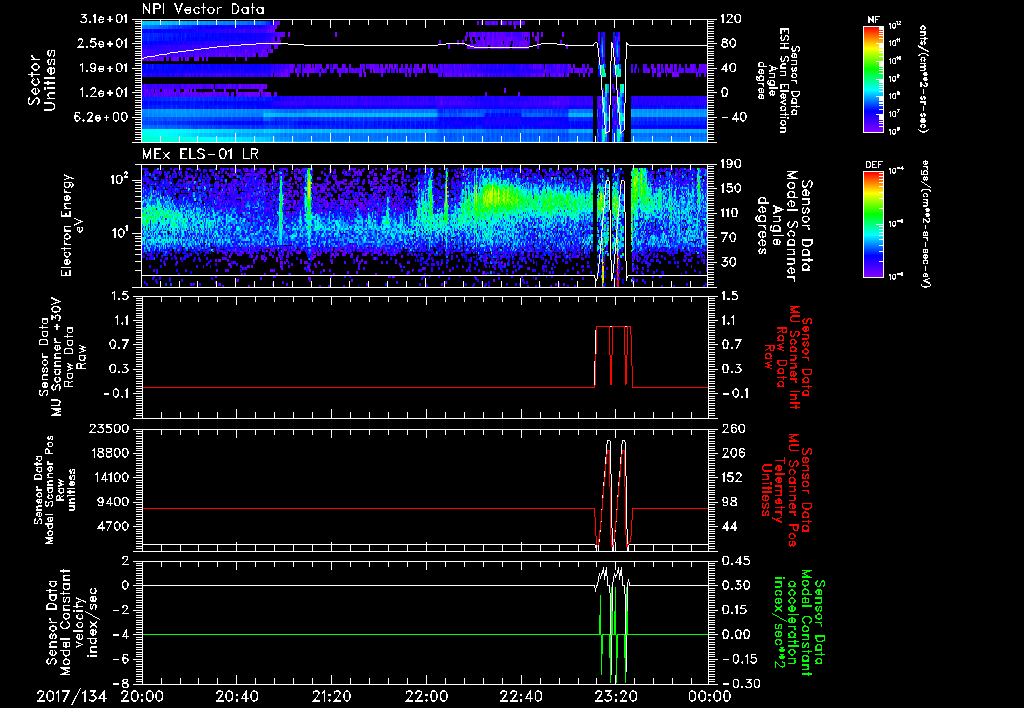Click the Electron Energy eV axis label

pos(73,225)
